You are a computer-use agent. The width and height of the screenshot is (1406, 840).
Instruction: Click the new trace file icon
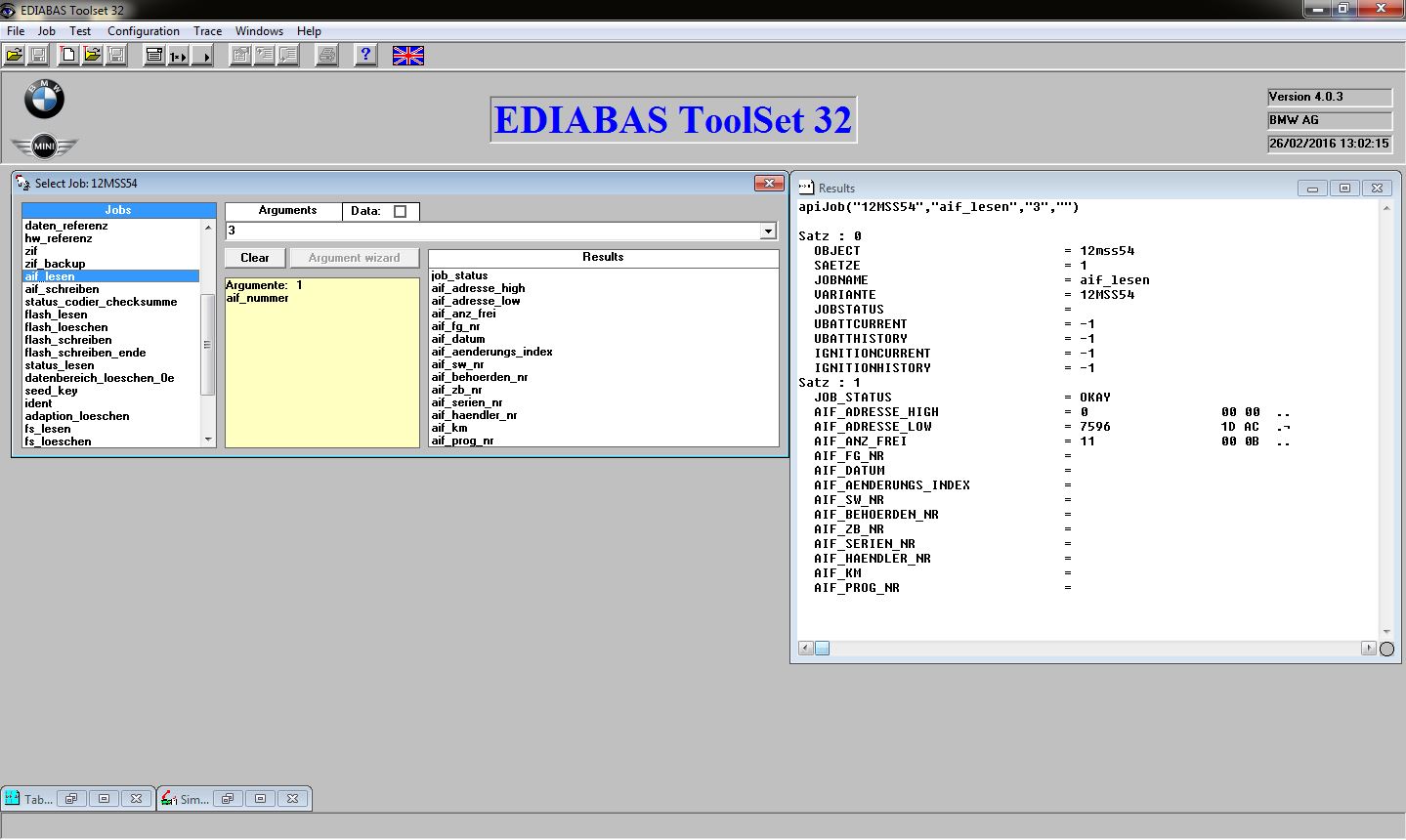click(67, 56)
